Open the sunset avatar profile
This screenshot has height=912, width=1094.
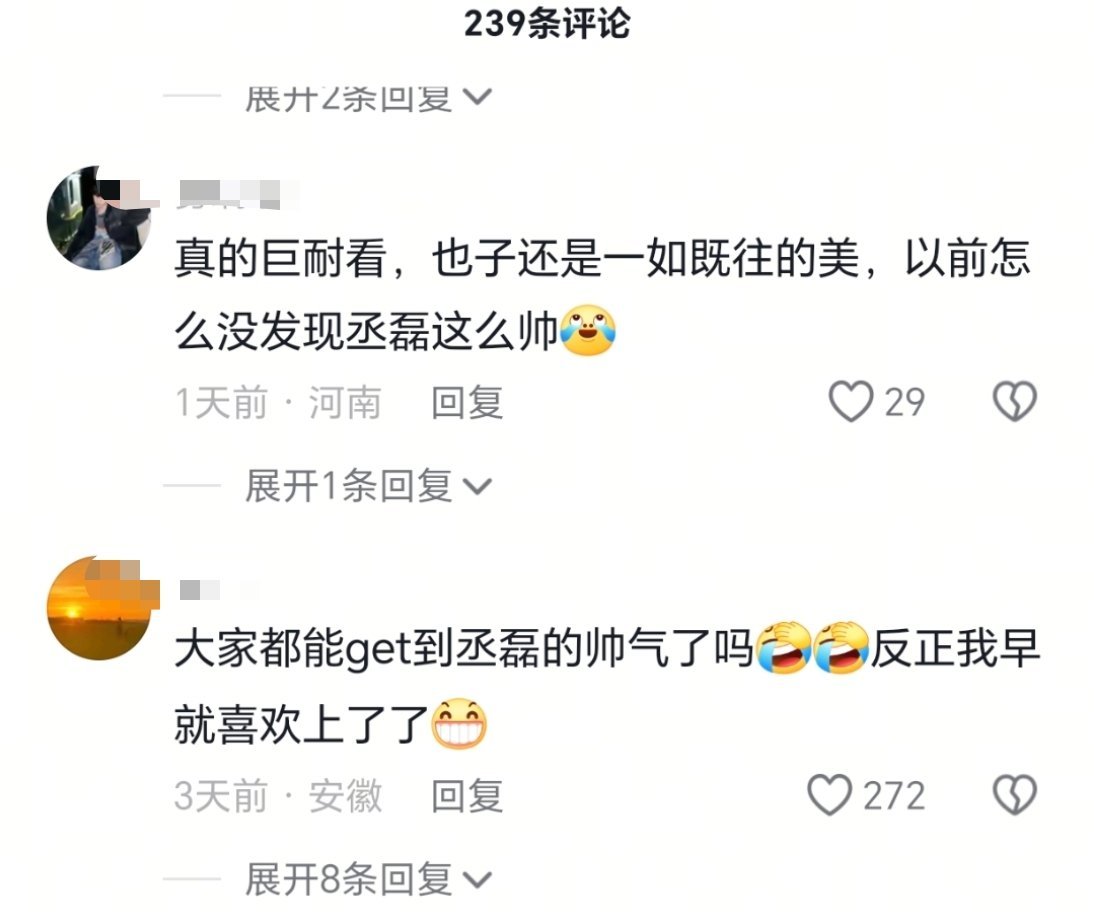click(99, 608)
